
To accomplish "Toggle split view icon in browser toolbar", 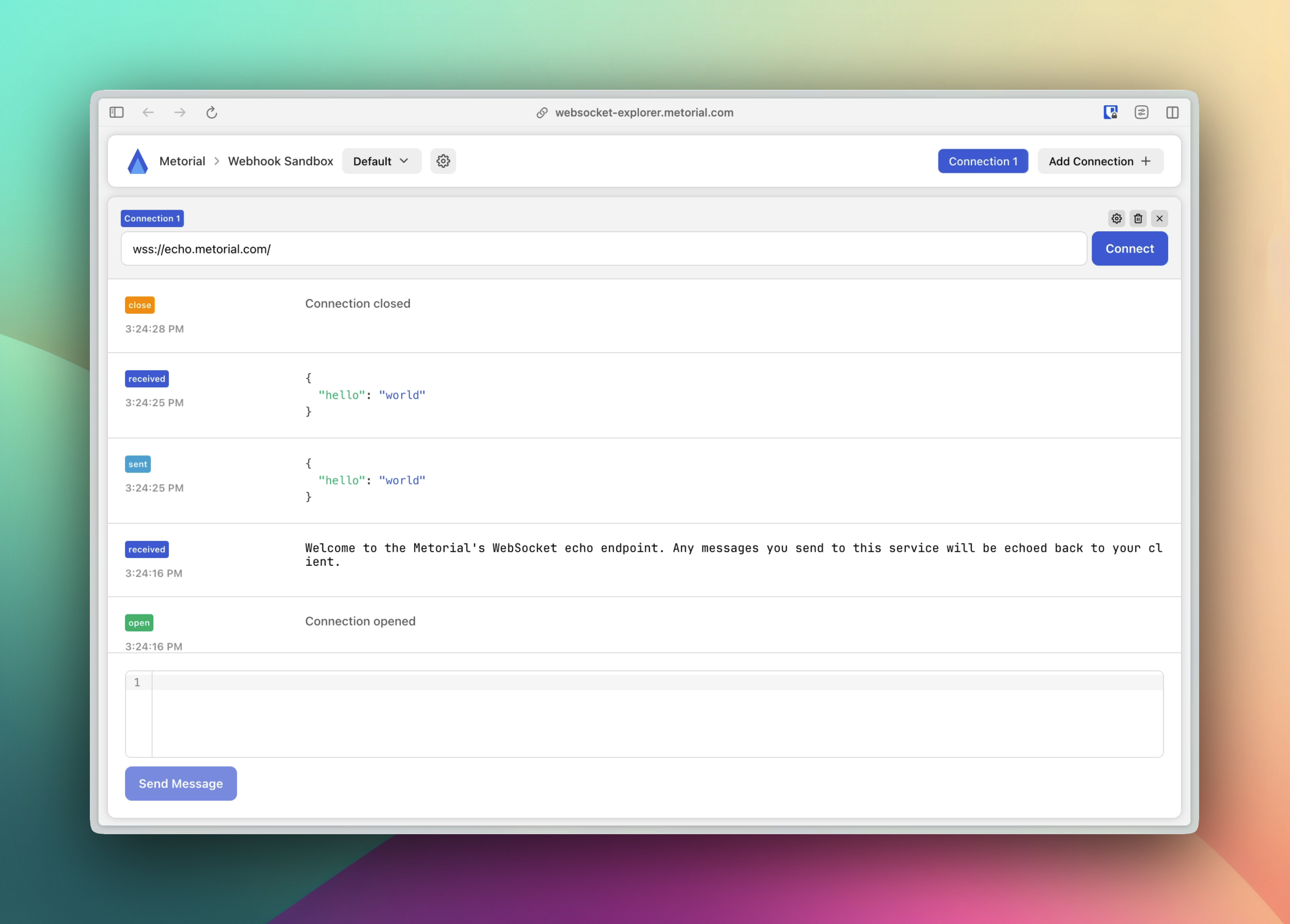I will click(1172, 113).
